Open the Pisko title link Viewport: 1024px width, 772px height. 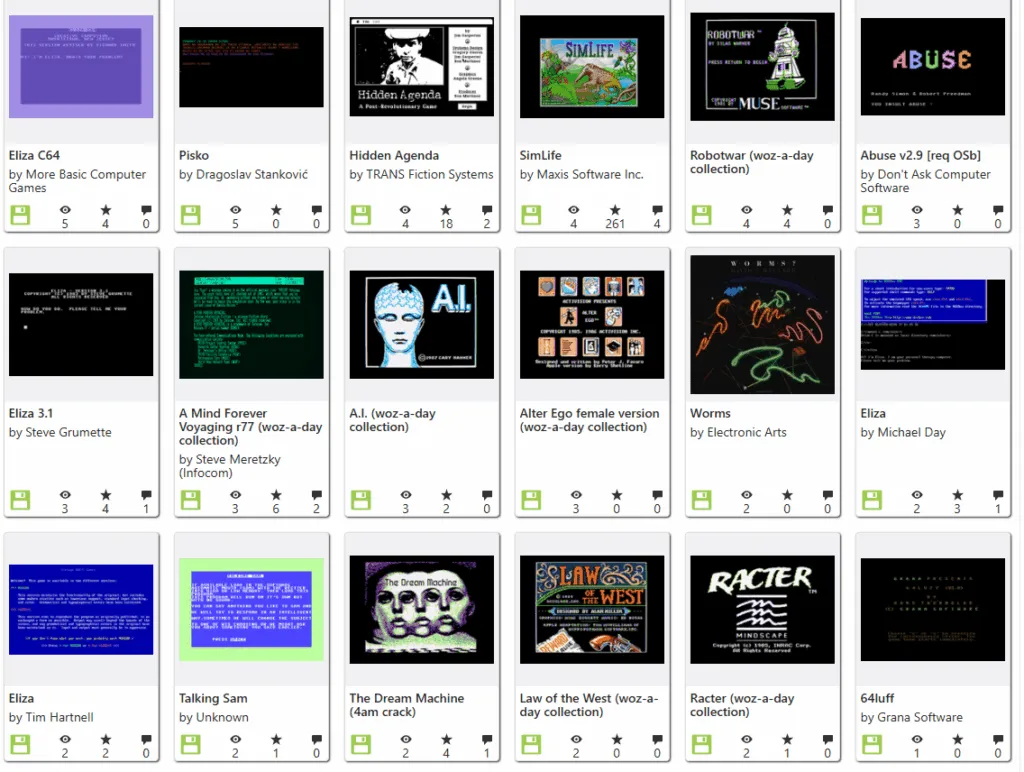tap(194, 155)
